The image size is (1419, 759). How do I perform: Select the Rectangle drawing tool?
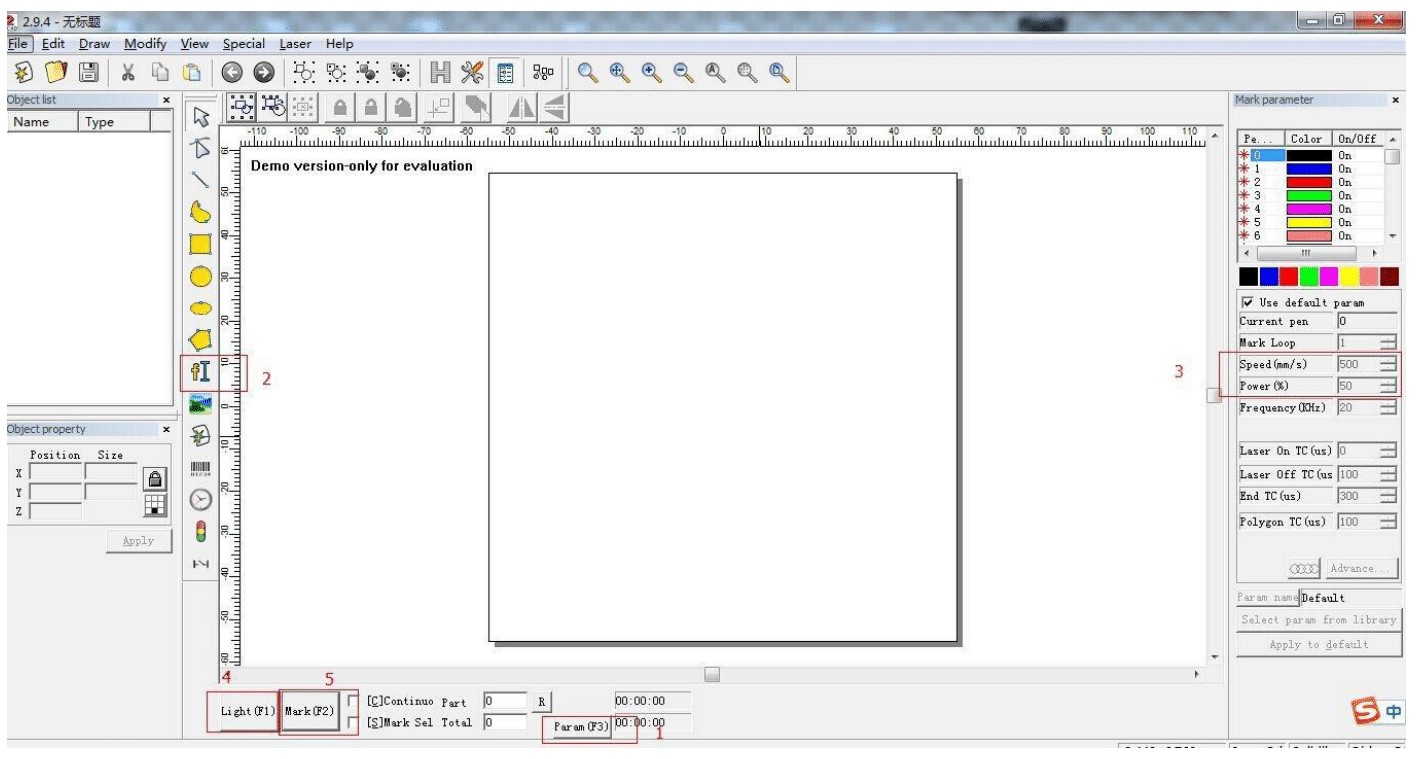pos(200,243)
